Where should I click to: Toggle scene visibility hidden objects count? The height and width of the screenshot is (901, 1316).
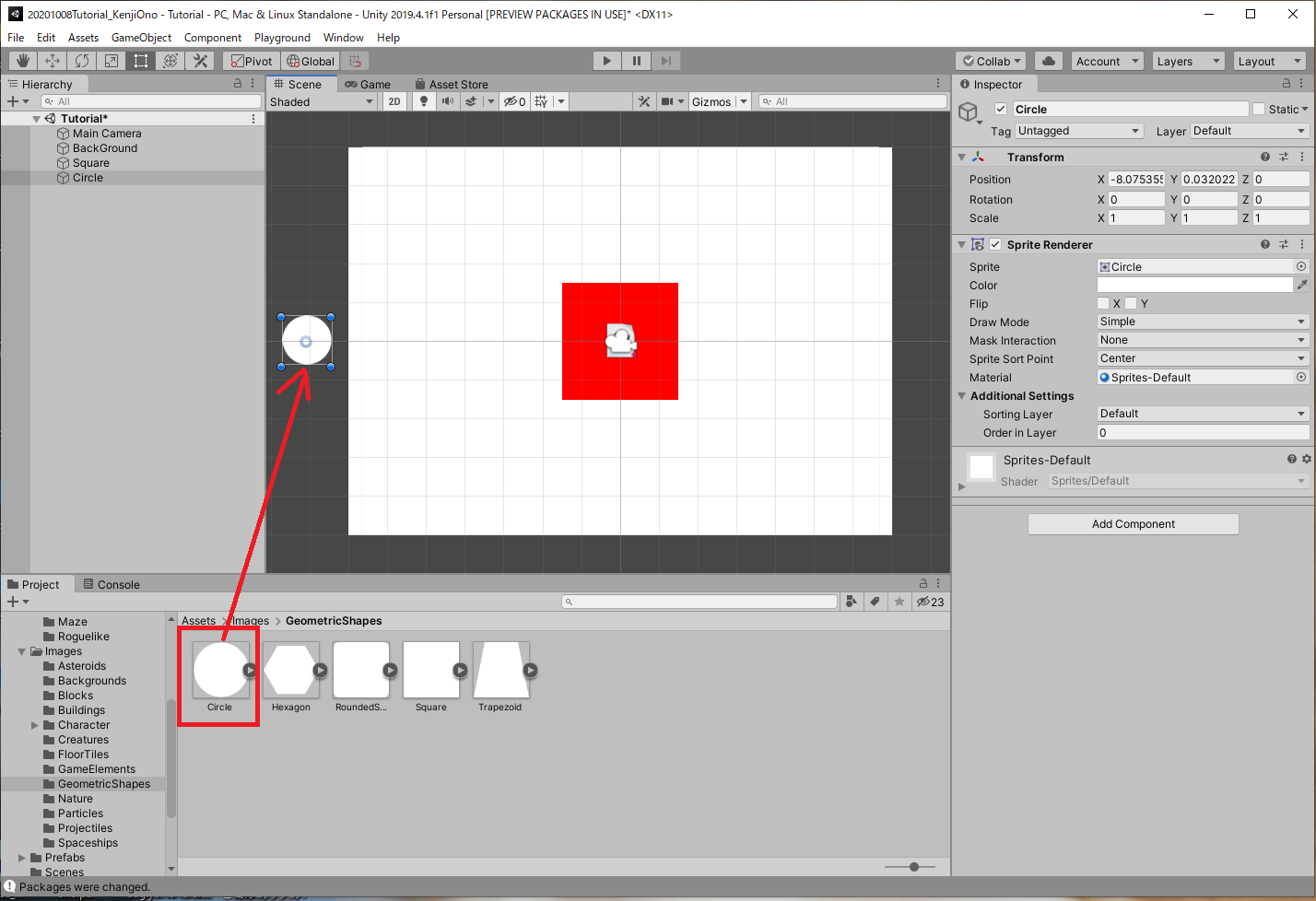click(514, 101)
